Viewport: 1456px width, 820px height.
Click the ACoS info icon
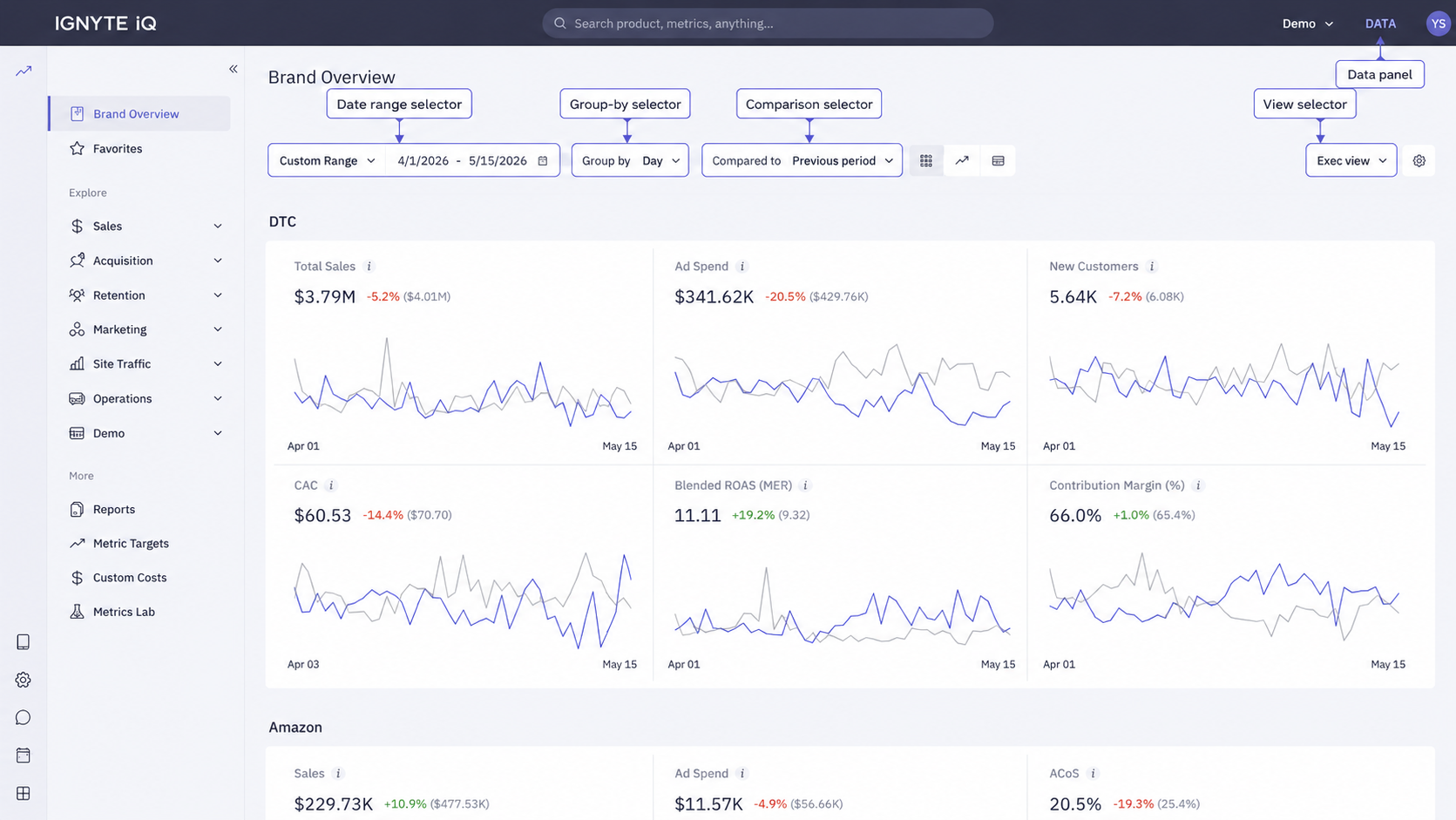[x=1093, y=774]
